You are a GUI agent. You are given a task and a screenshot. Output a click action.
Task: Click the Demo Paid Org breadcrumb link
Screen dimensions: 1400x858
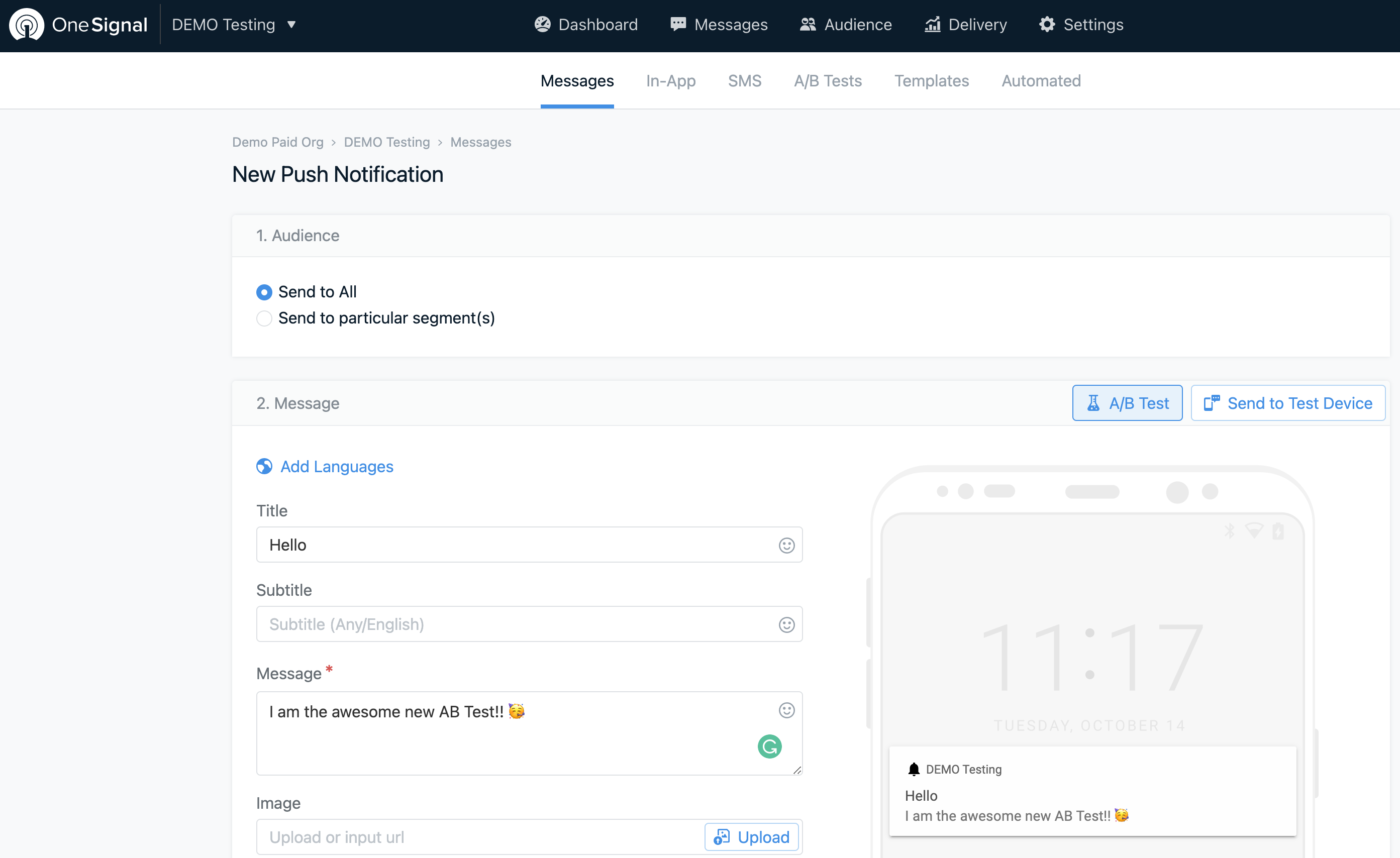(x=277, y=142)
